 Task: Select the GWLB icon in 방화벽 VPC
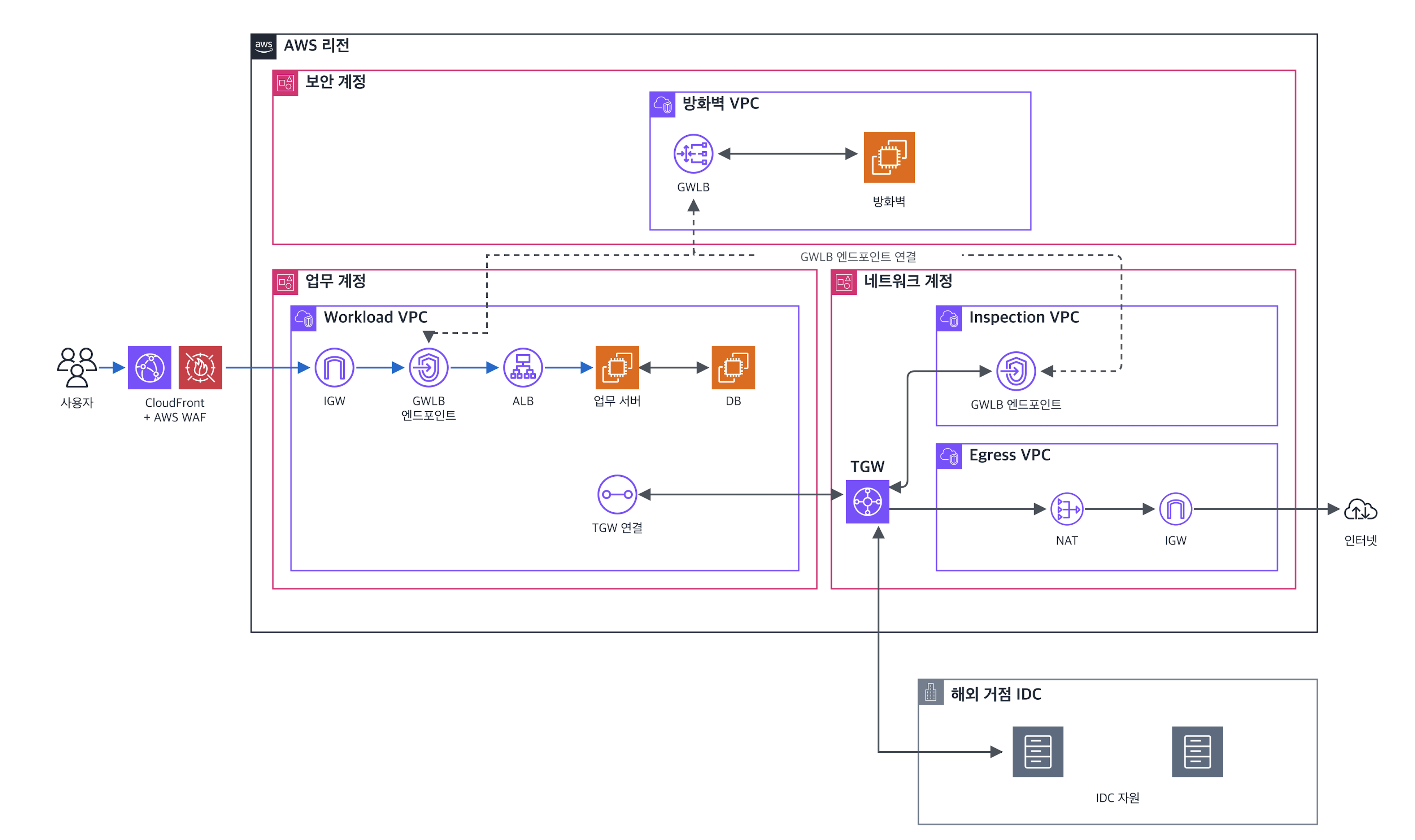tap(693, 153)
